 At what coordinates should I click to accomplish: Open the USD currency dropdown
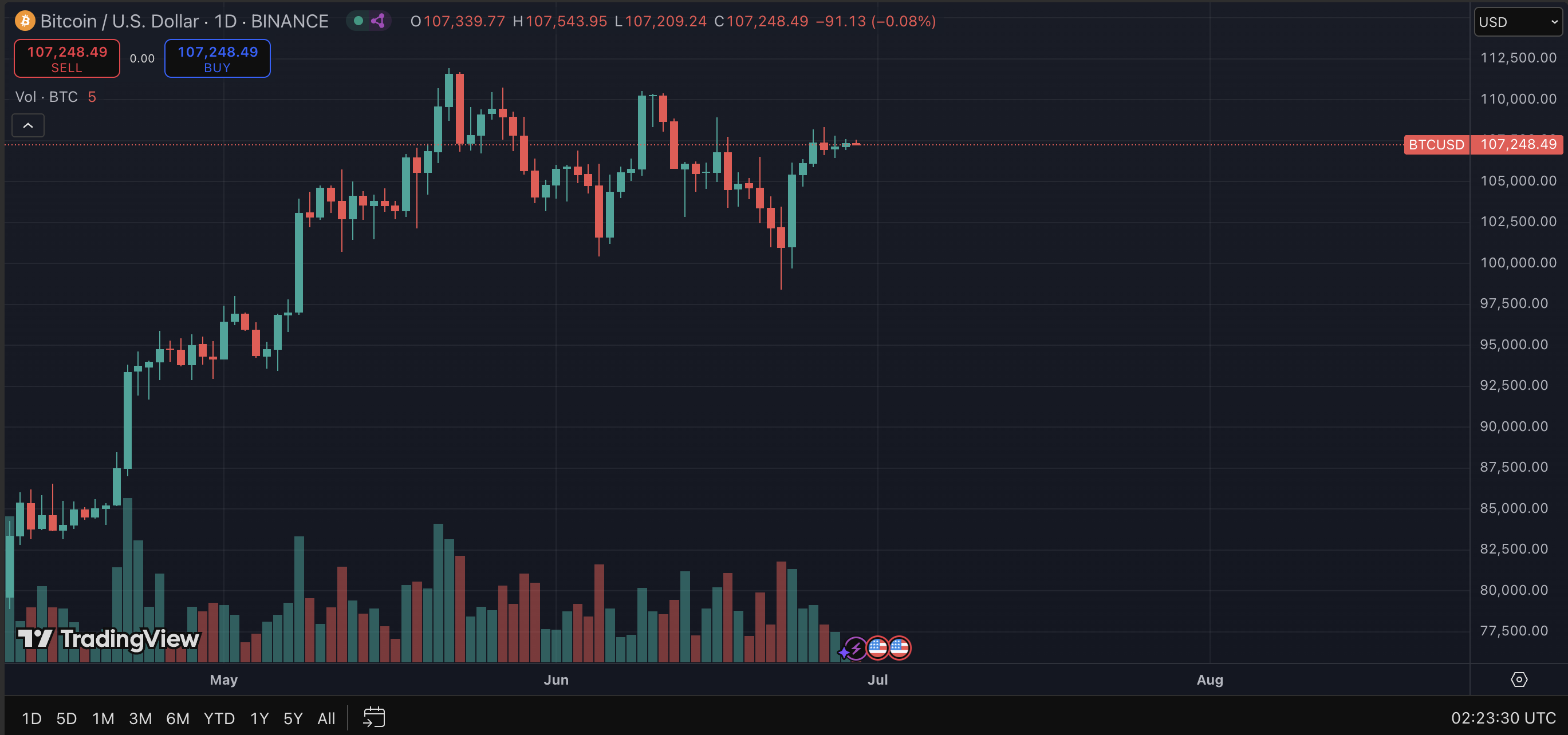[x=1518, y=22]
